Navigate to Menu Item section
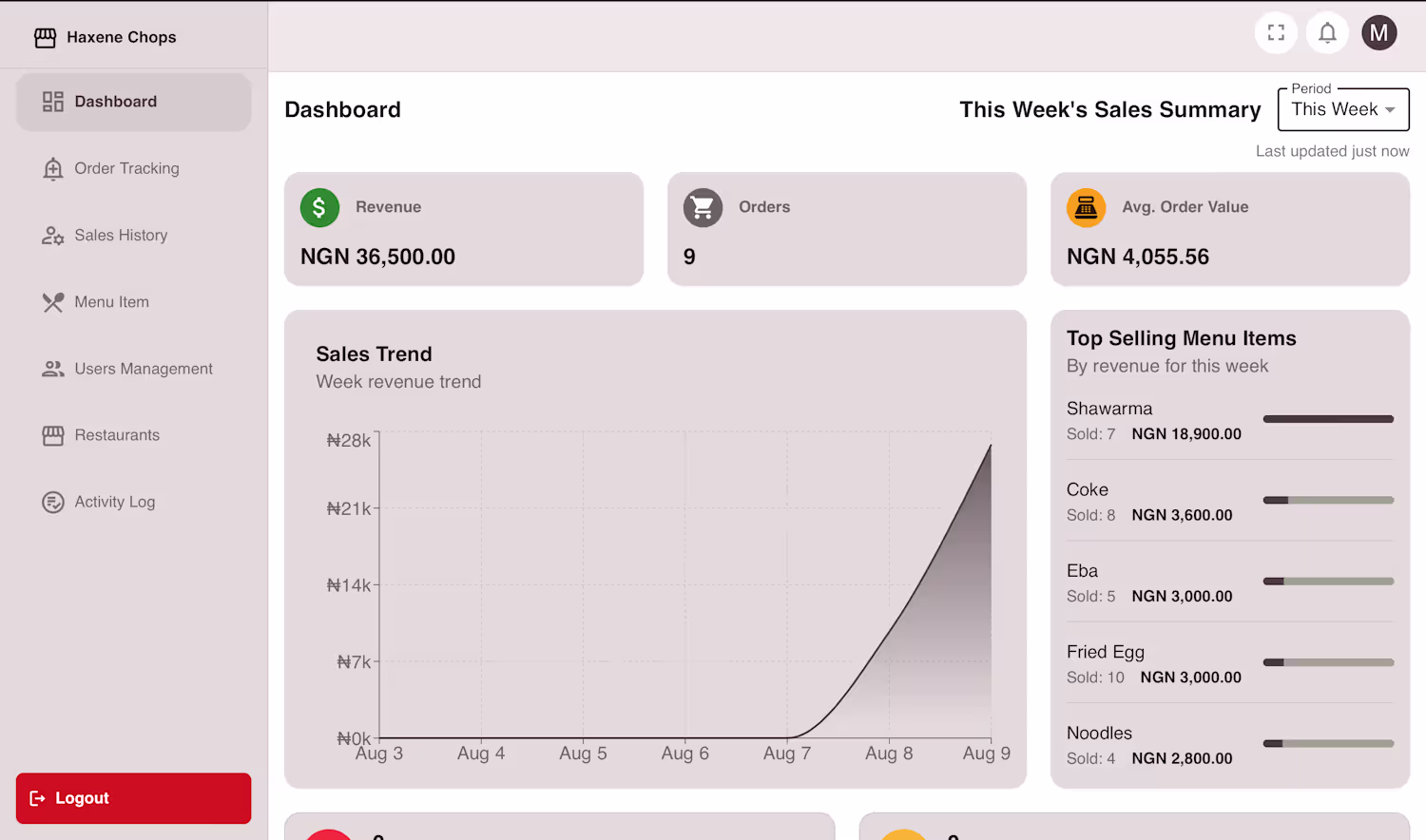The image size is (1426, 840). pos(111,302)
